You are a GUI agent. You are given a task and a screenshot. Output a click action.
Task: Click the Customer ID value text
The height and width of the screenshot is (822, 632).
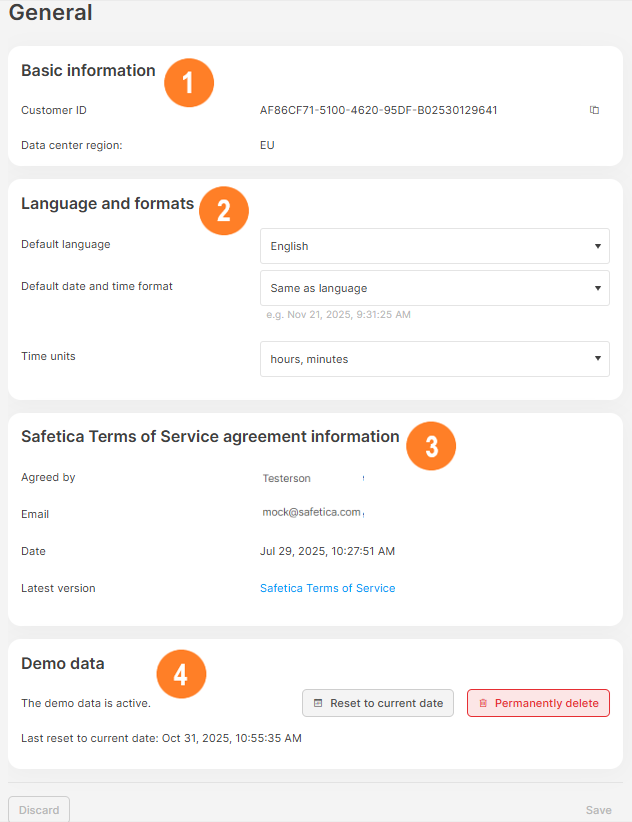pos(378,110)
